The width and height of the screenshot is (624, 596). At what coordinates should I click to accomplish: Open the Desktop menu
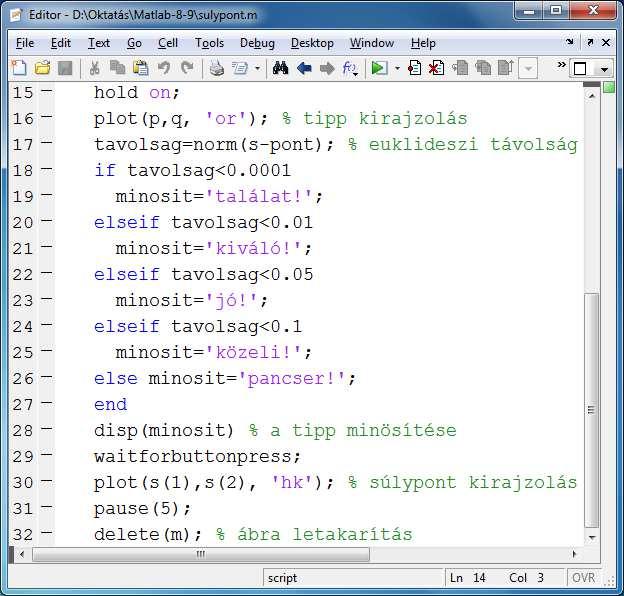(x=312, y=43)
